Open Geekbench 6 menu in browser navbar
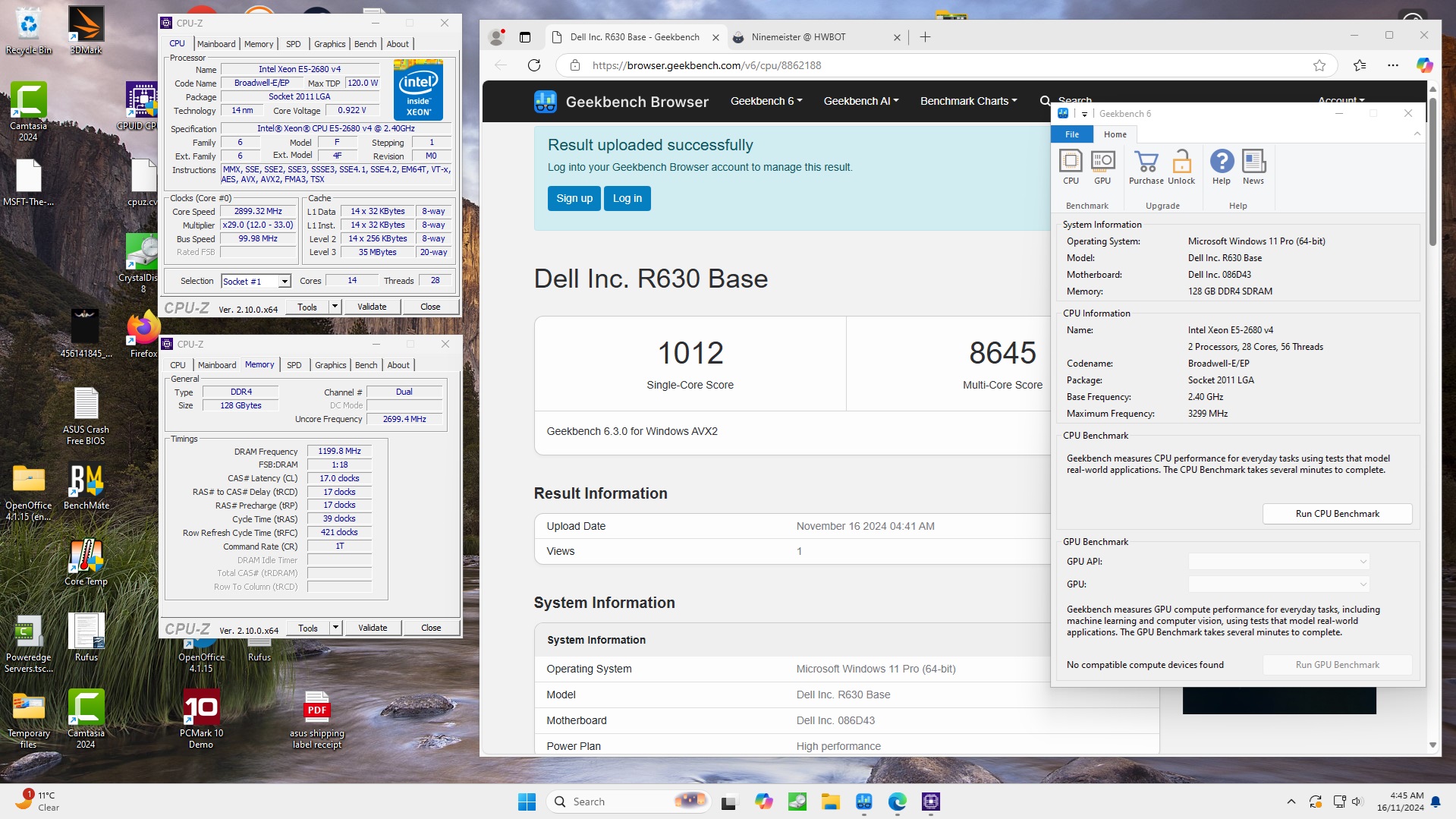Viewport: 1456px width, 819px height. point(766,101)
